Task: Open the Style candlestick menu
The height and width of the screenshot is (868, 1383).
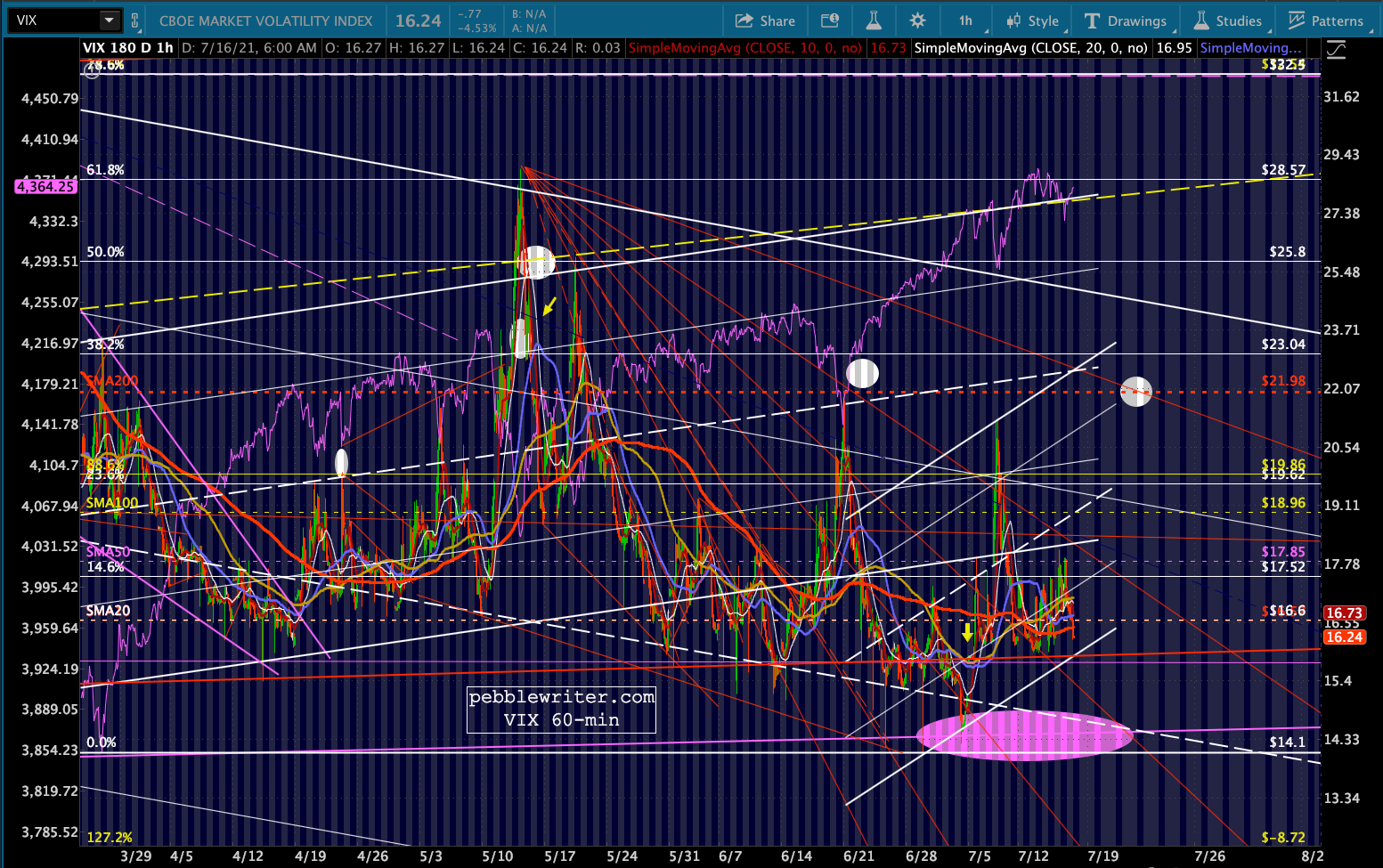Action: pos(1032,20)
